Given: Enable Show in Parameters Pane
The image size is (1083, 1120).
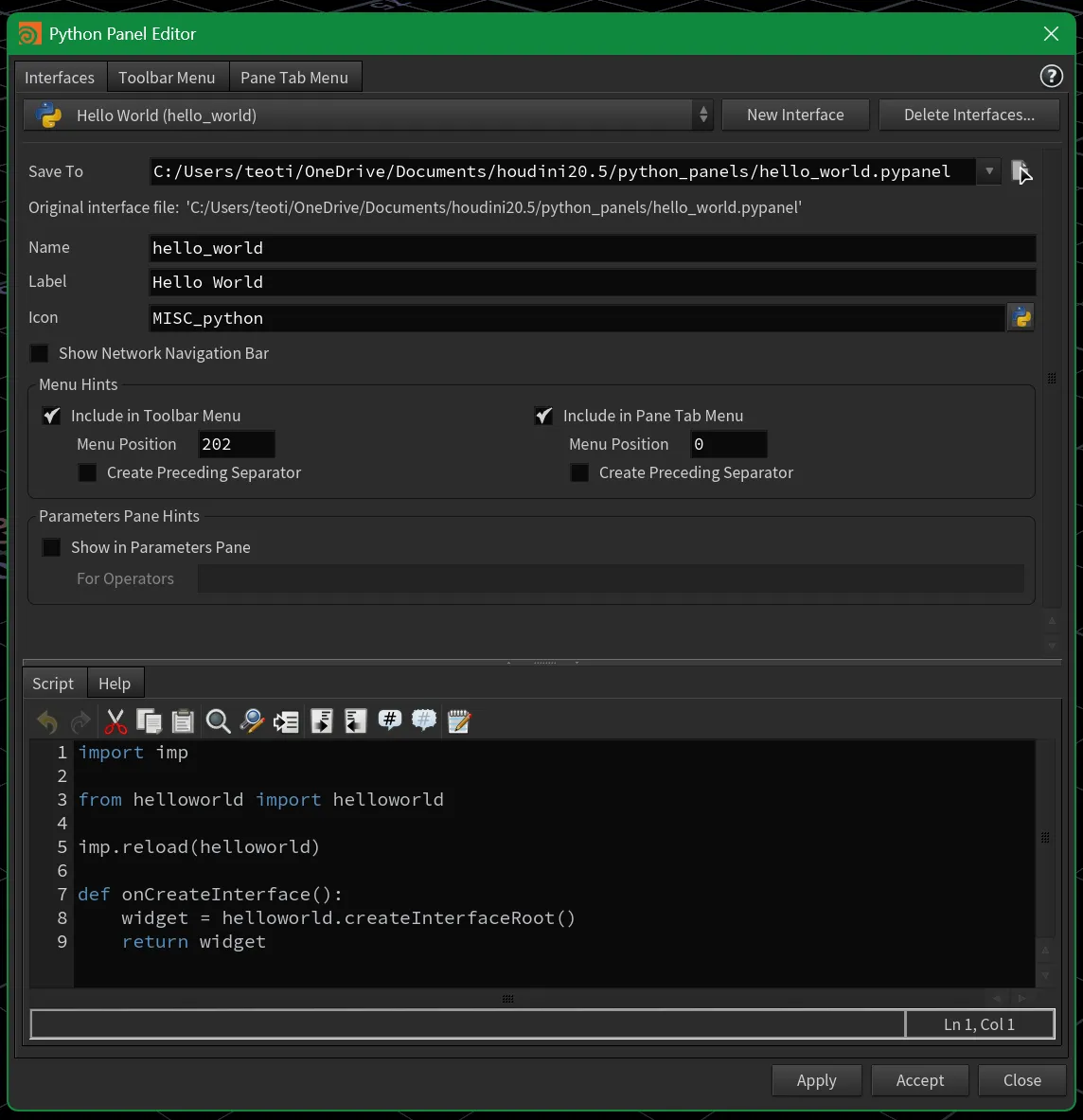Looking at the screenshot, I should click(x=51, y=546).
